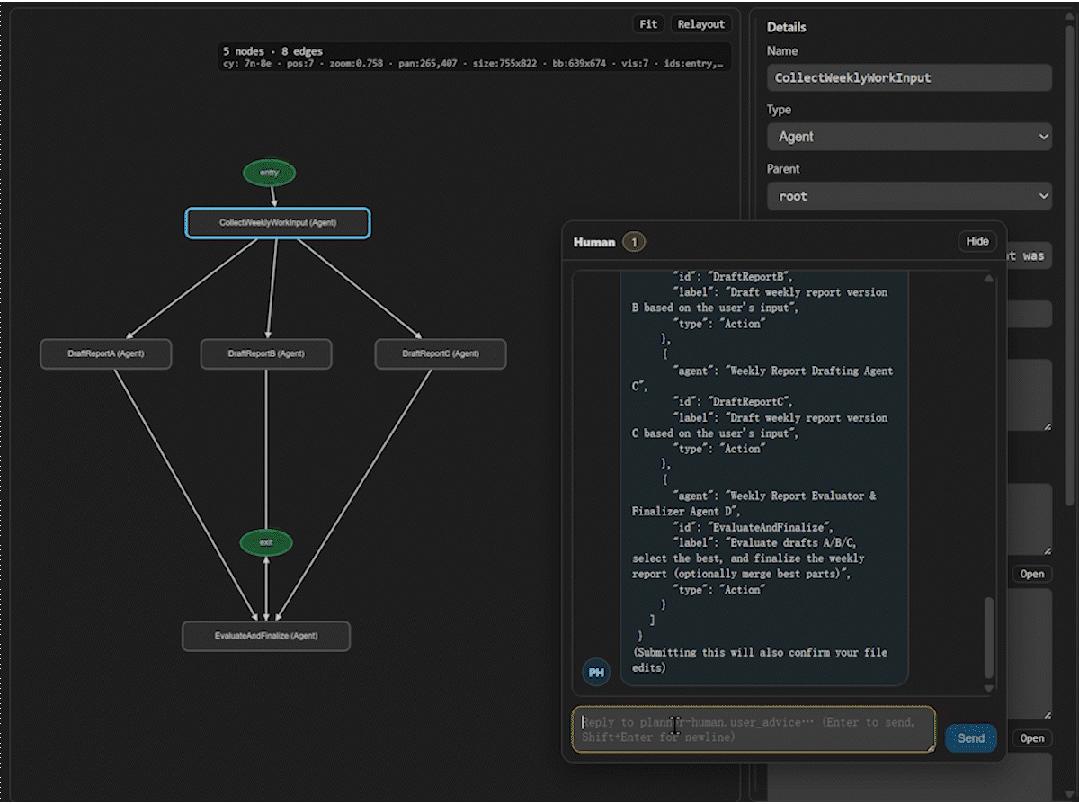Click the 'DraftReportC' id line in chat

733,401
